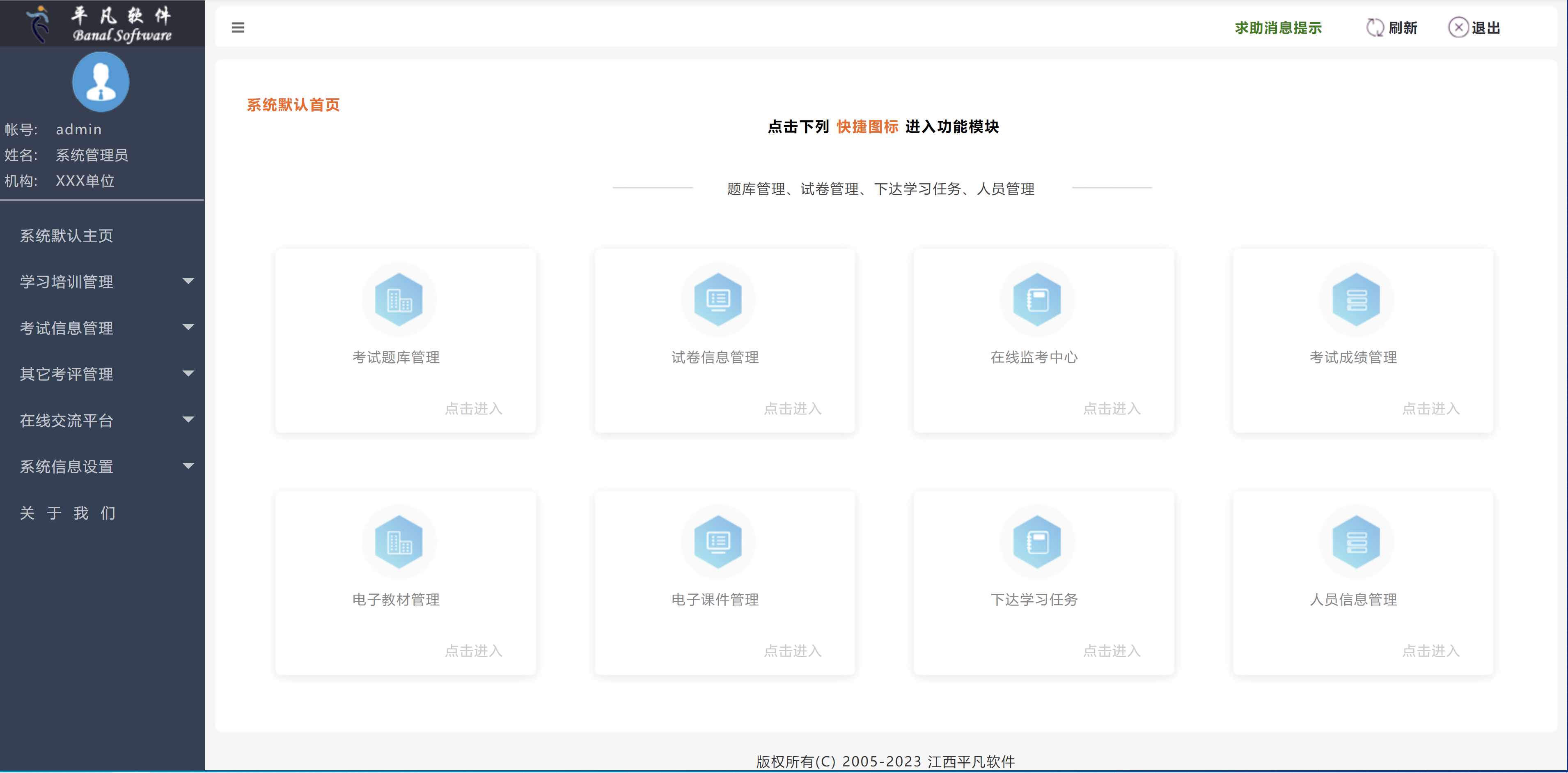Click 点击进入 under 电子课件管理
Viewport: 1568px width, 773px height.
click(x=793, y=651)
